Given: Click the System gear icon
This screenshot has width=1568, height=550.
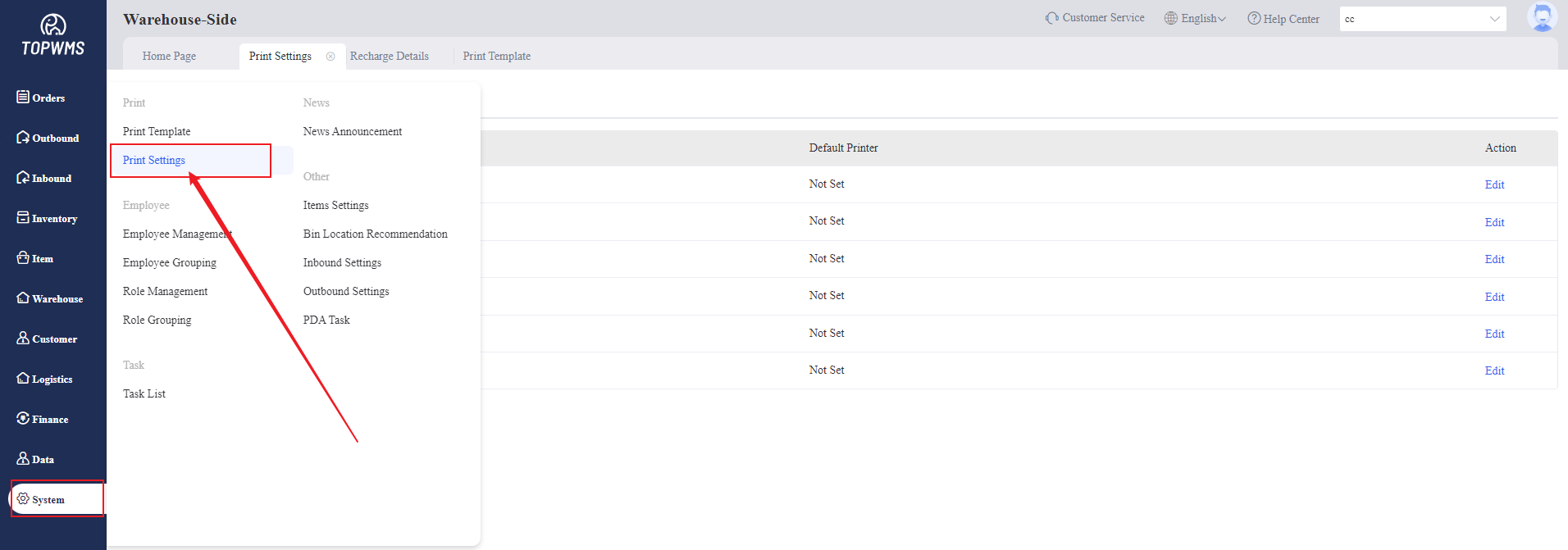Looking at the screenshot, I should coord(23,498).
